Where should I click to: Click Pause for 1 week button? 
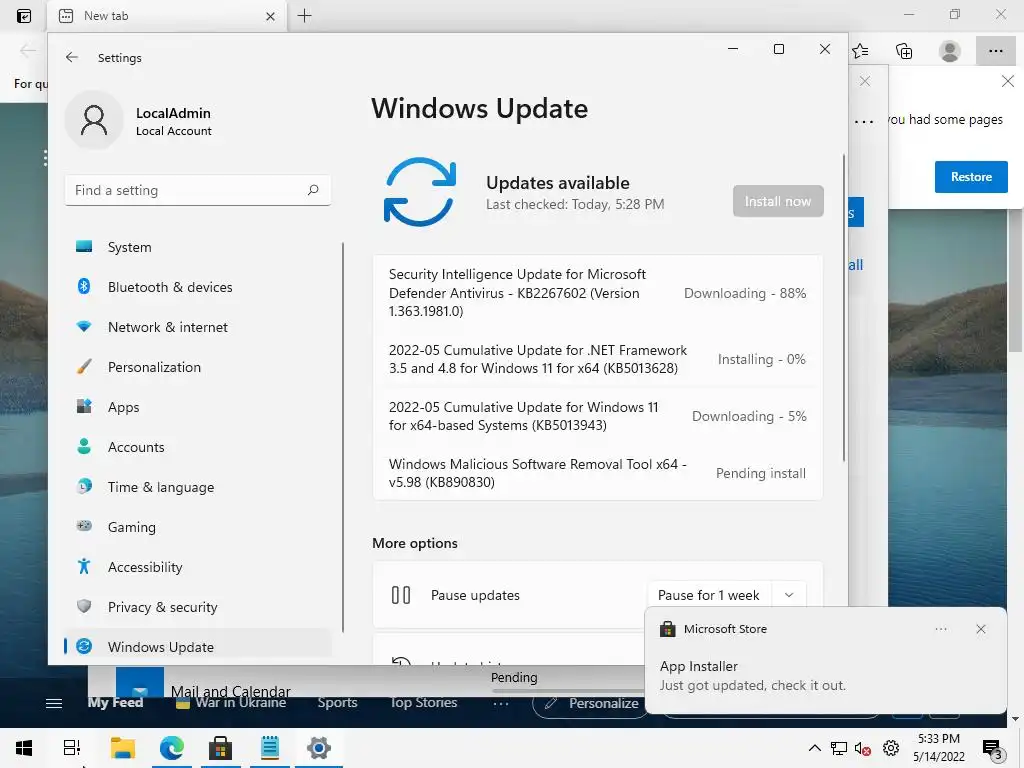pyautogui.click(x=709, y=595)
